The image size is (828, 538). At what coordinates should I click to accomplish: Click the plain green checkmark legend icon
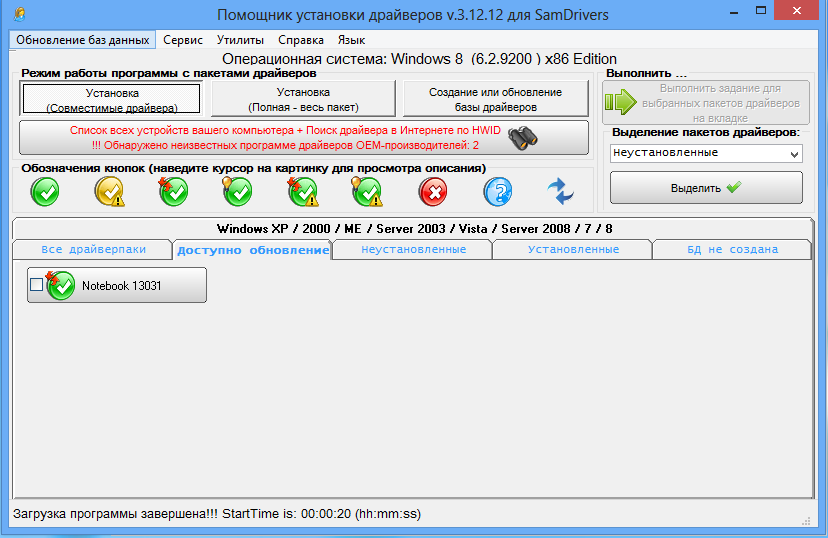coord(45,191)
